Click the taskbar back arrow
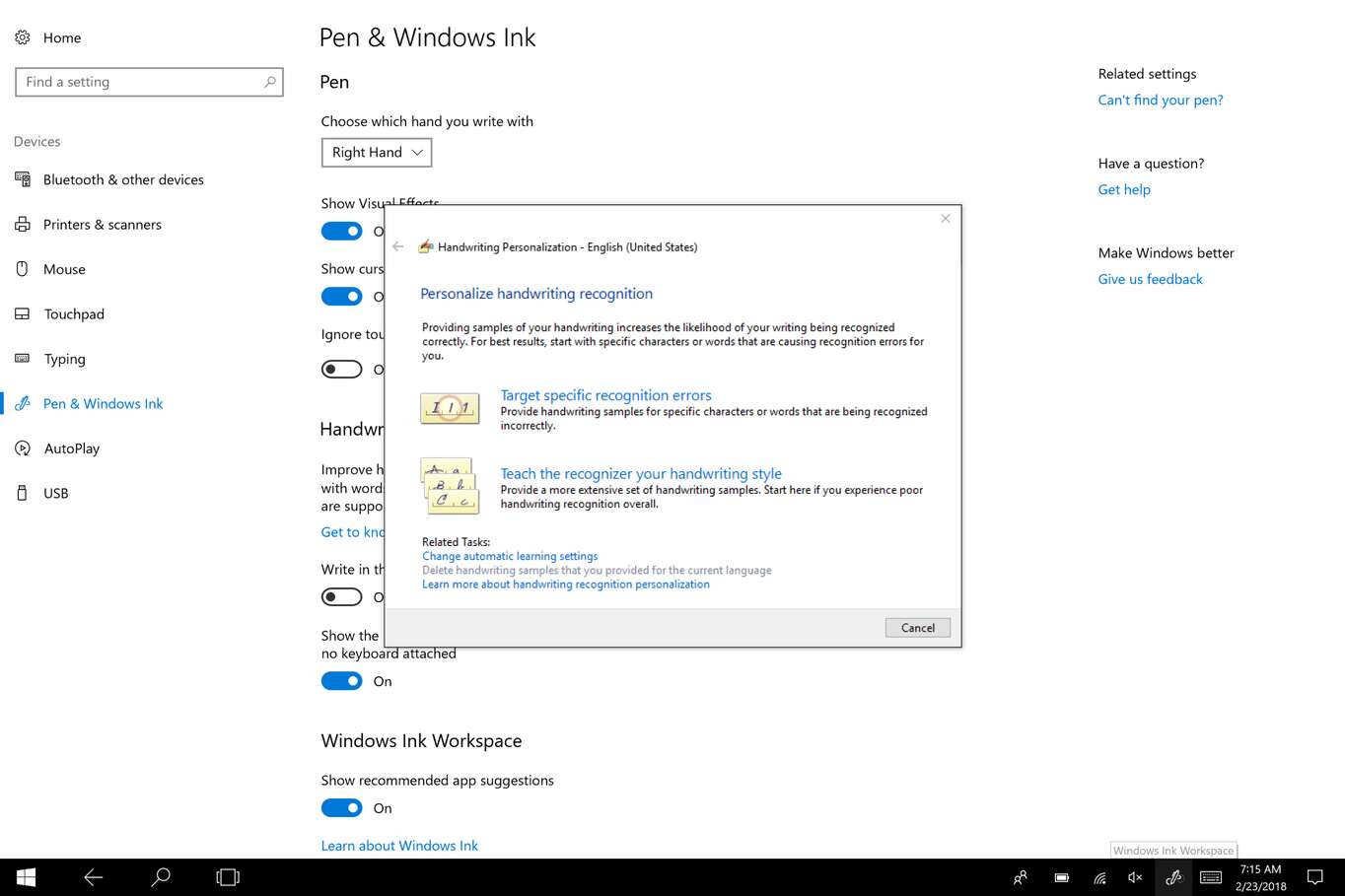 click(x=94, y=877)
